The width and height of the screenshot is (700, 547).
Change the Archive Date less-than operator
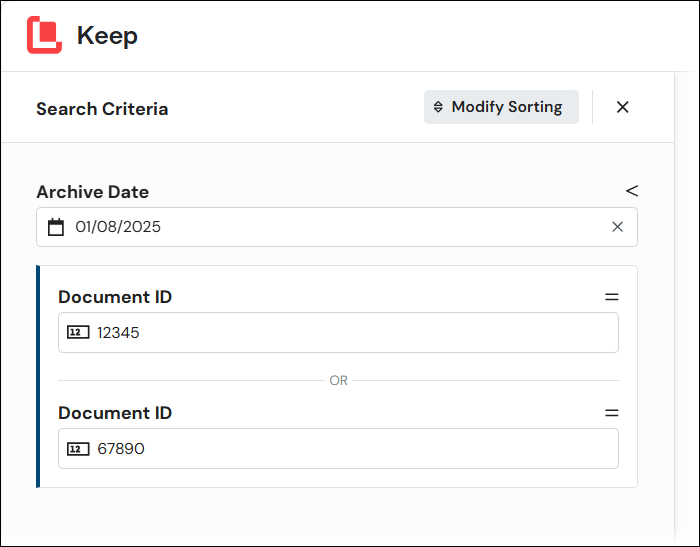(x=632, y=191)
